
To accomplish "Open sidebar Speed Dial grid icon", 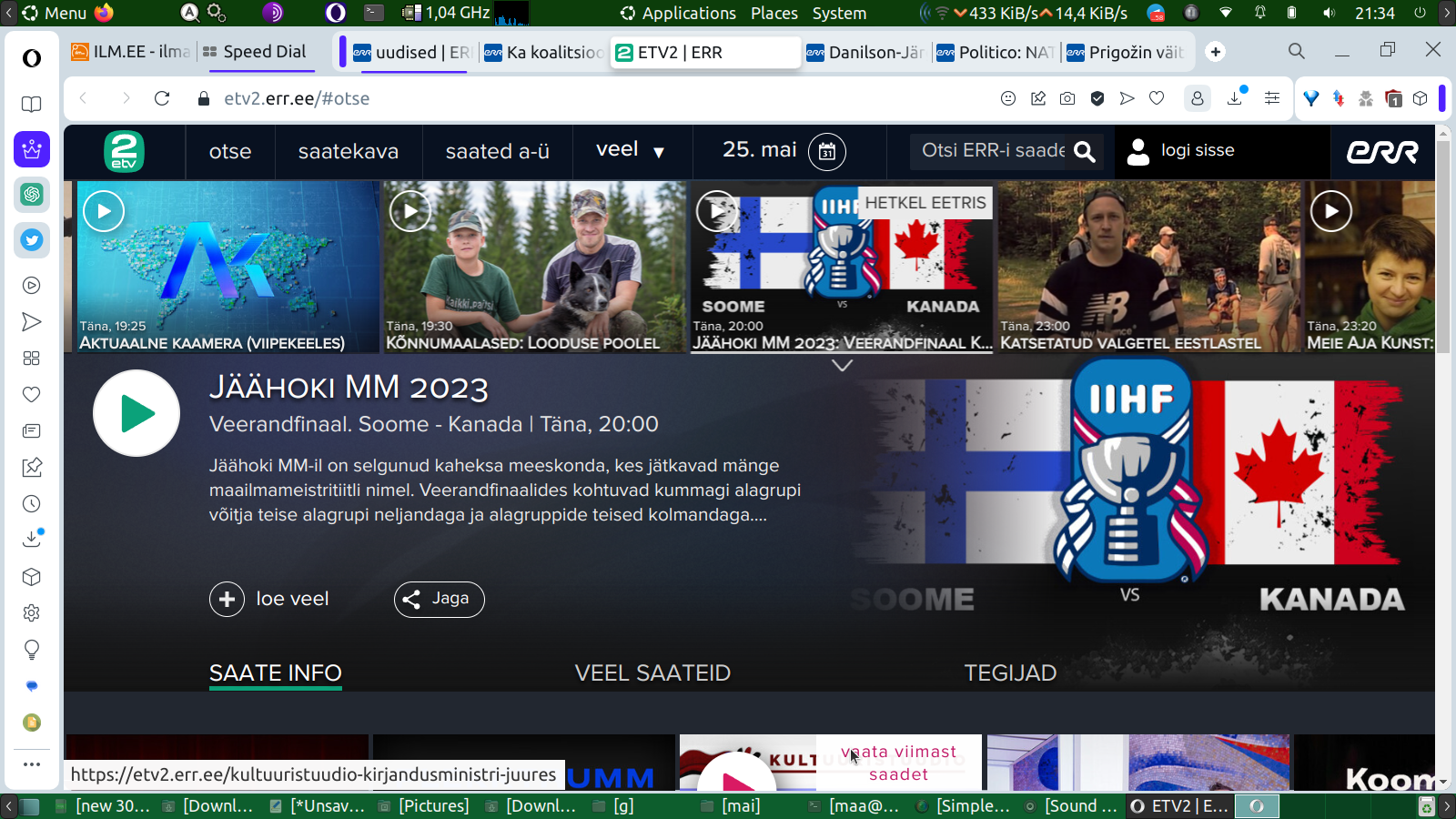I will click(x=32, y=359).
